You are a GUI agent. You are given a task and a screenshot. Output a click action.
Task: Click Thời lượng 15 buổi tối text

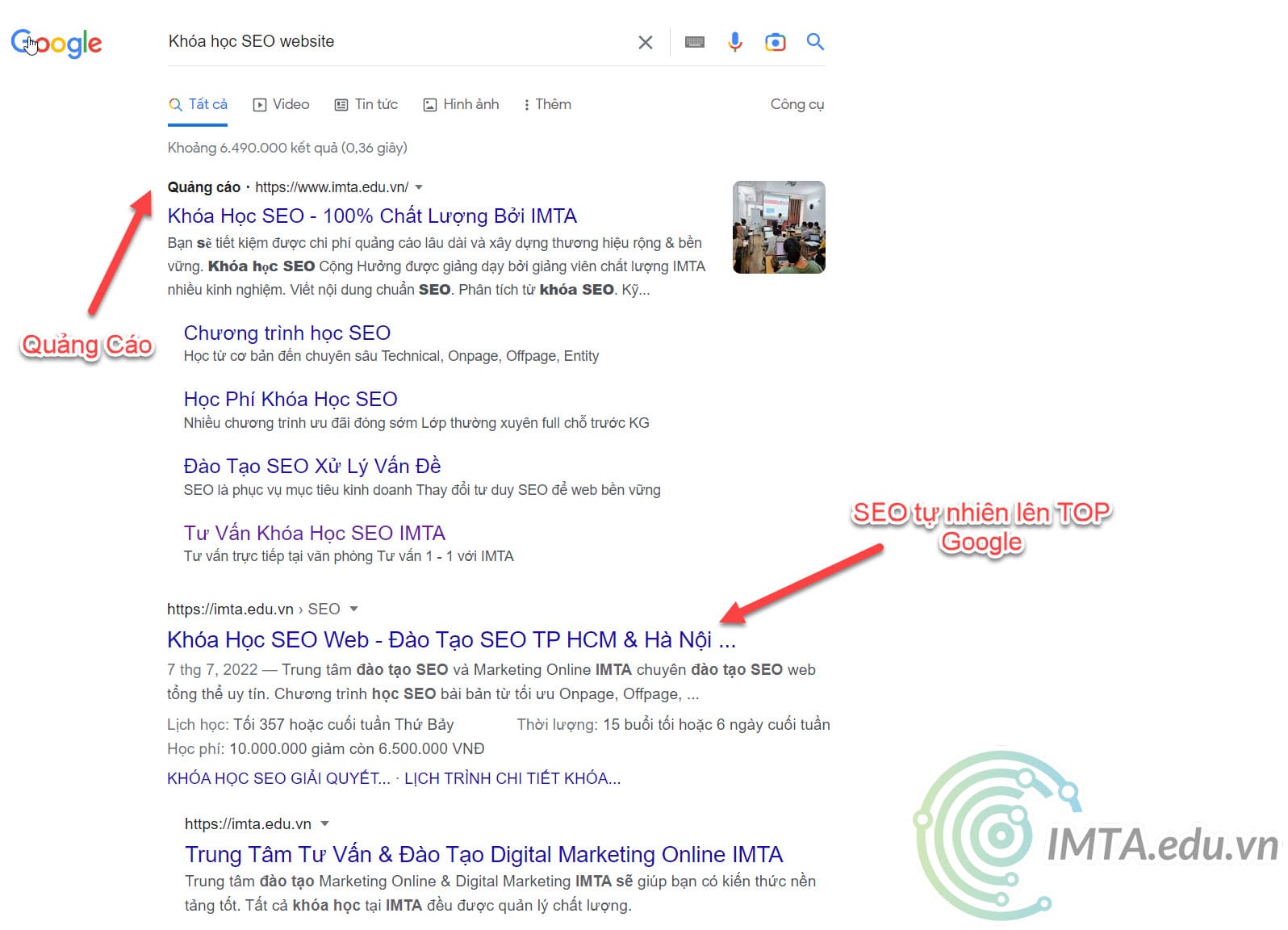point(673,724)
